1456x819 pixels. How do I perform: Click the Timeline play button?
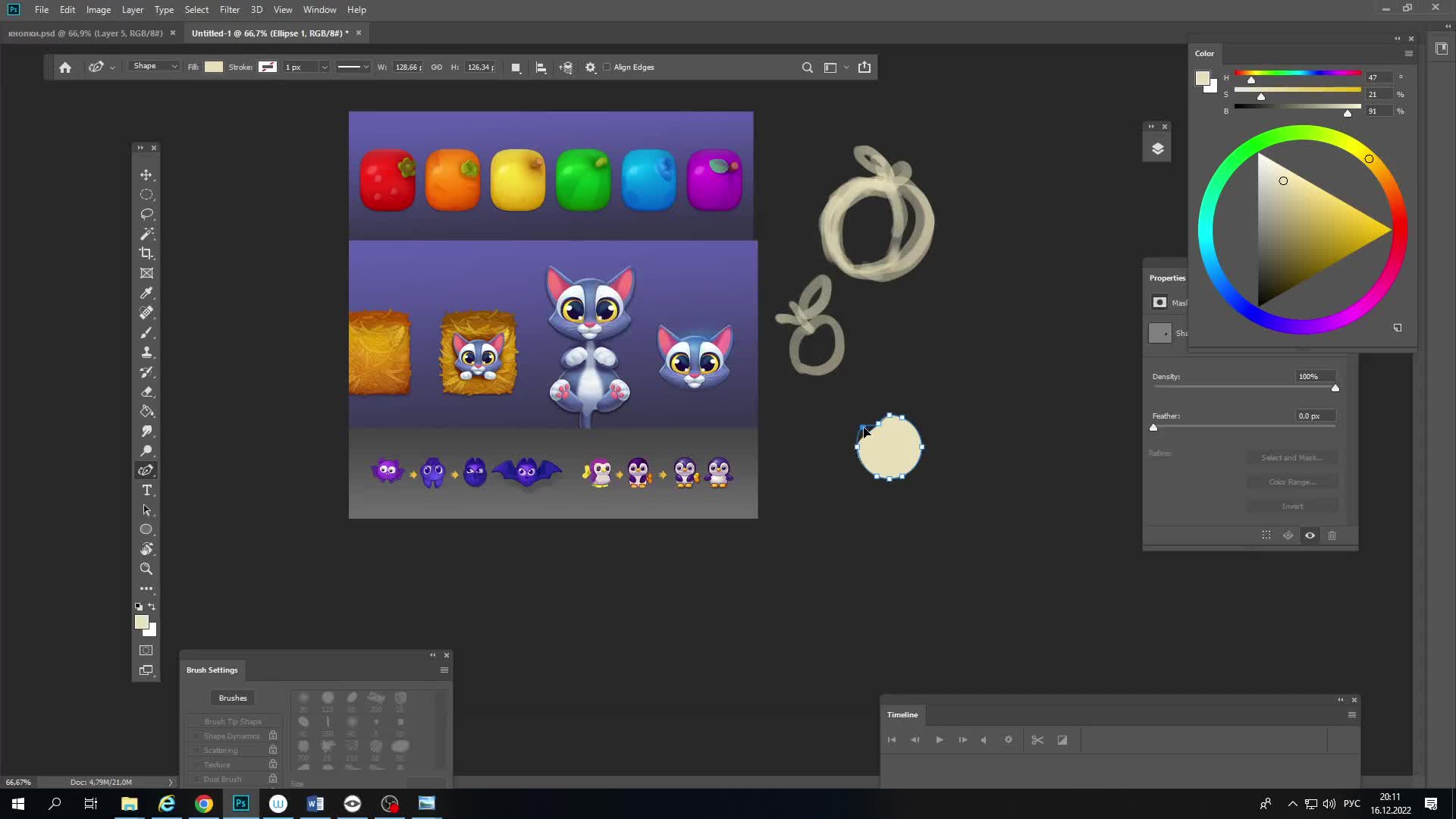click(x=940, y=740)
